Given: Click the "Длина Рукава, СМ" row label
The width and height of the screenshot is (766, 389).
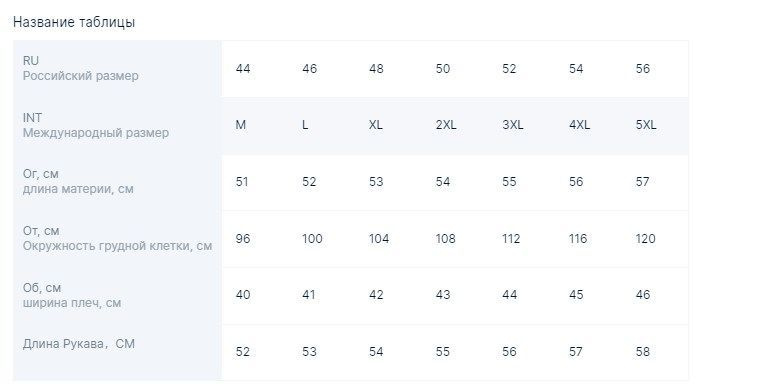Looking at the screenshot, I should point(79,344).
